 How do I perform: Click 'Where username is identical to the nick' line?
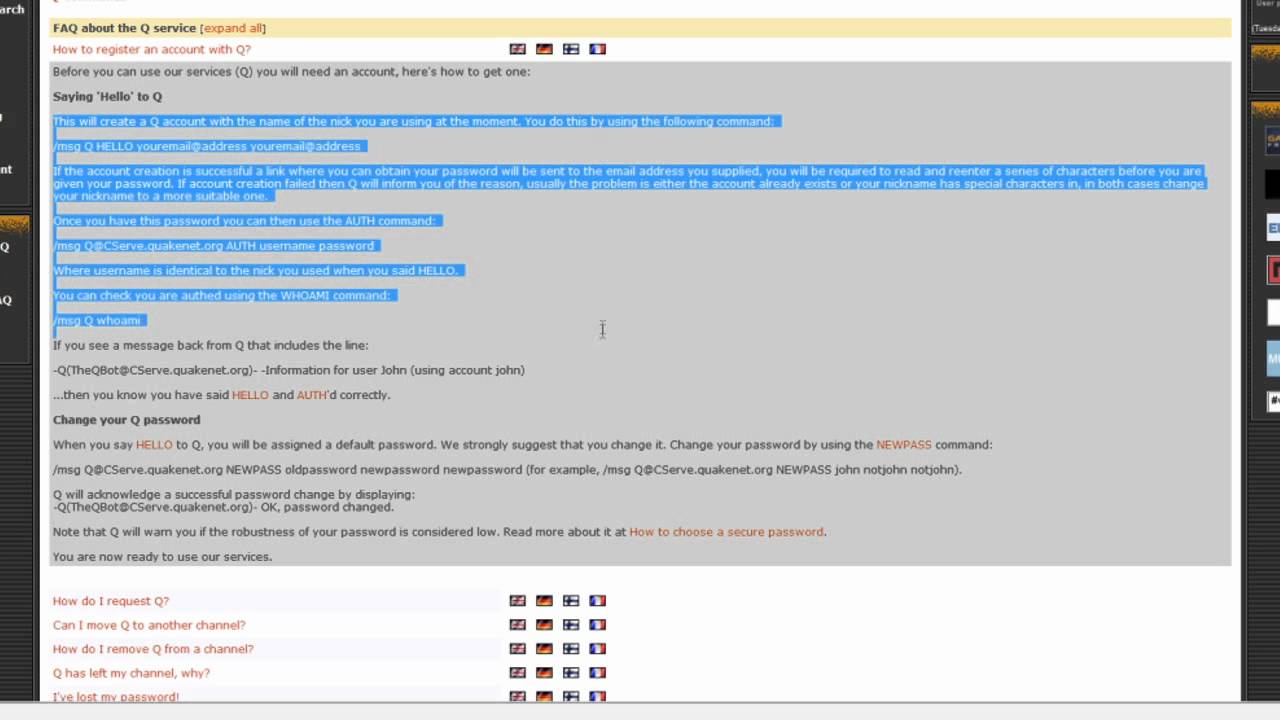pyautogui.click(x=256, y=271)
